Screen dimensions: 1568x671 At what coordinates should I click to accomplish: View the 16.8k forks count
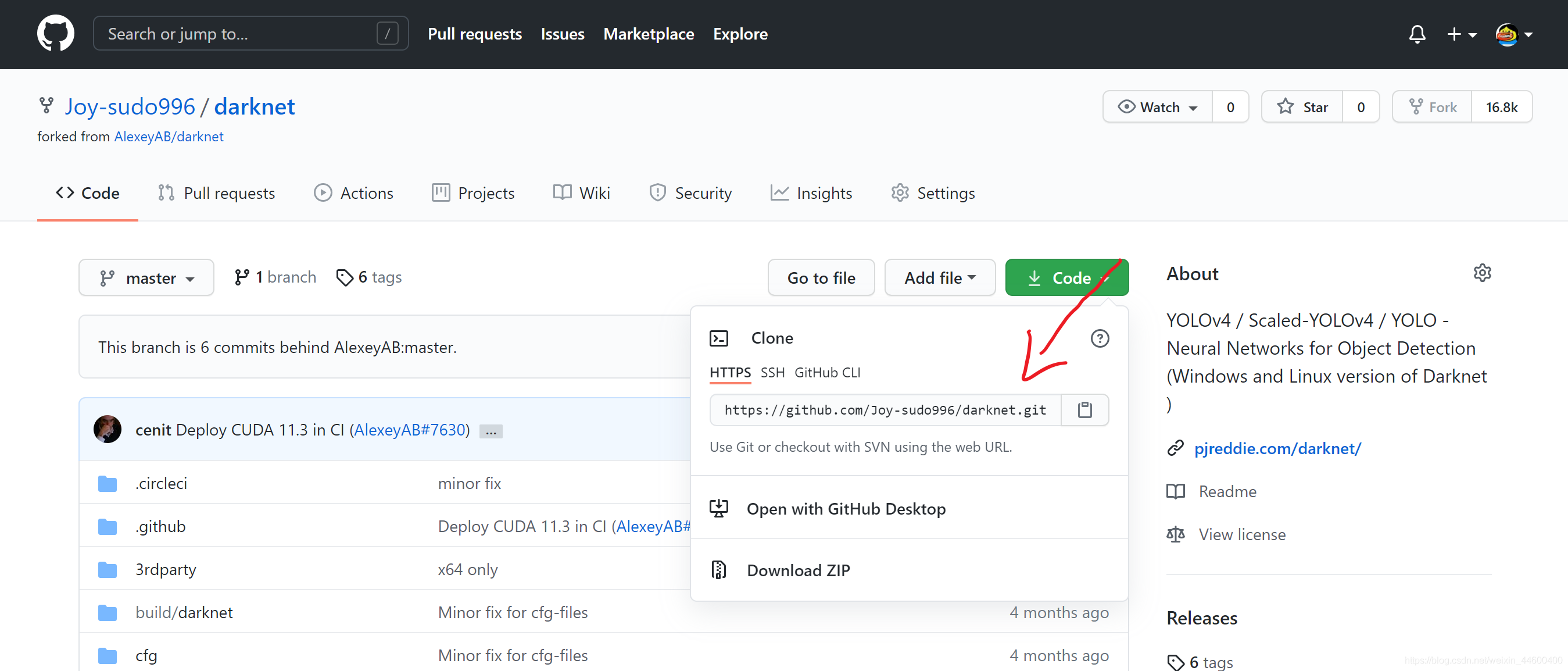coord(1502,107)
